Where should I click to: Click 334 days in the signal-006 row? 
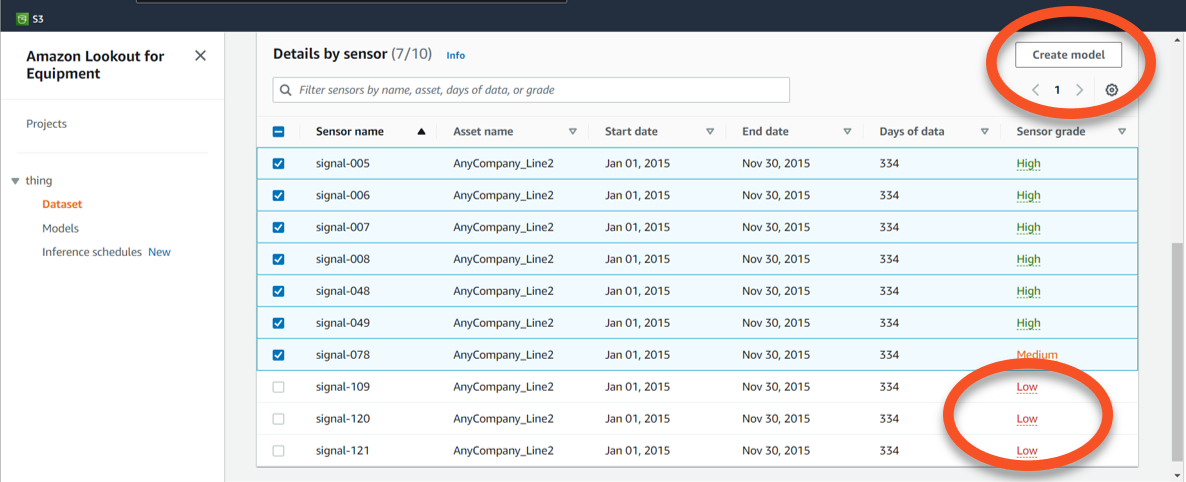point(890,195)
